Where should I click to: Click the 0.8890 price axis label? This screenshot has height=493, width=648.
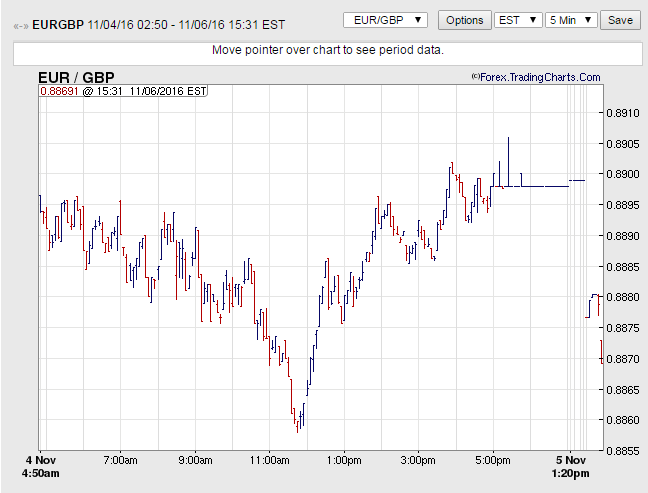click(622, 236)
